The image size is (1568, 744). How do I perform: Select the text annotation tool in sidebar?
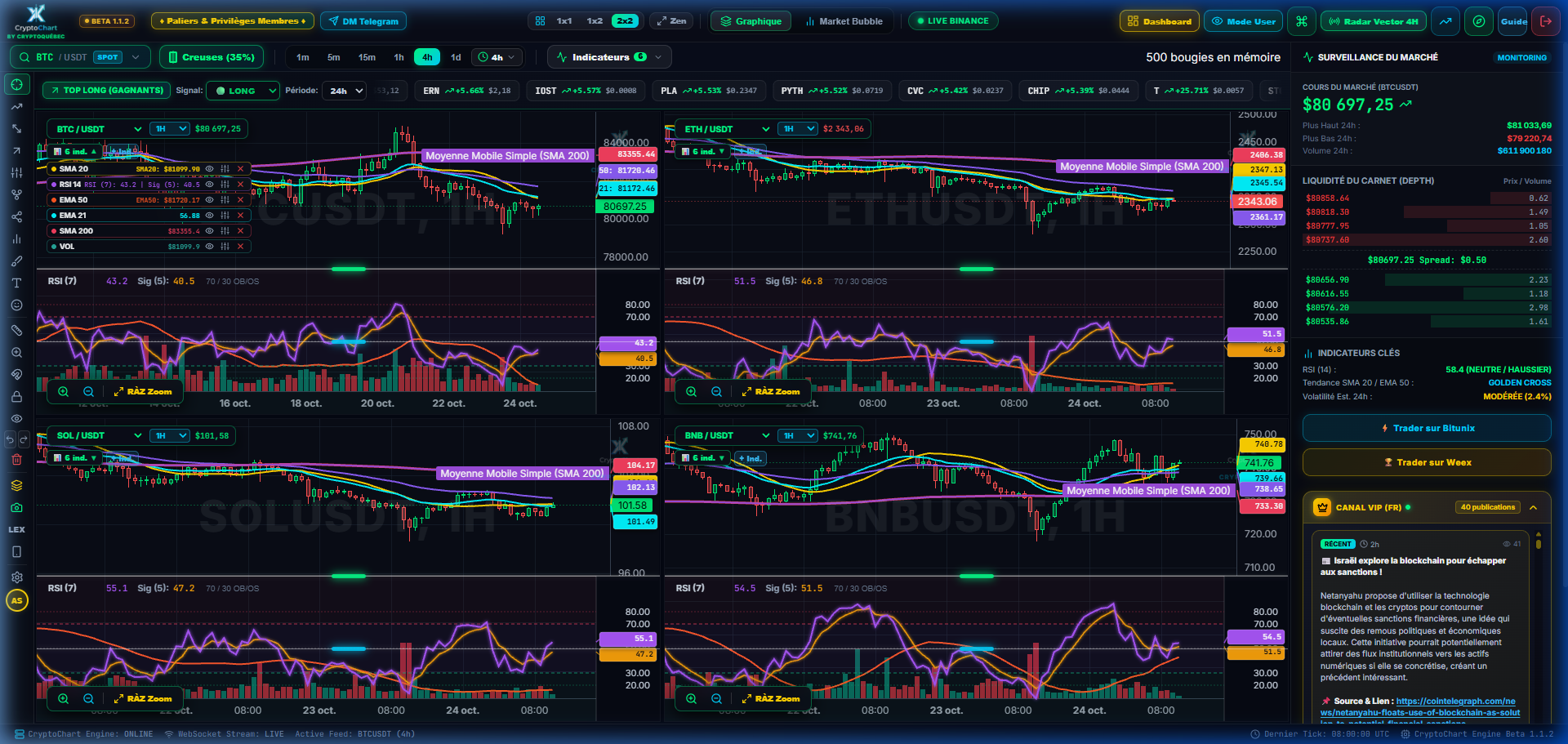click(x=16, y=283)
